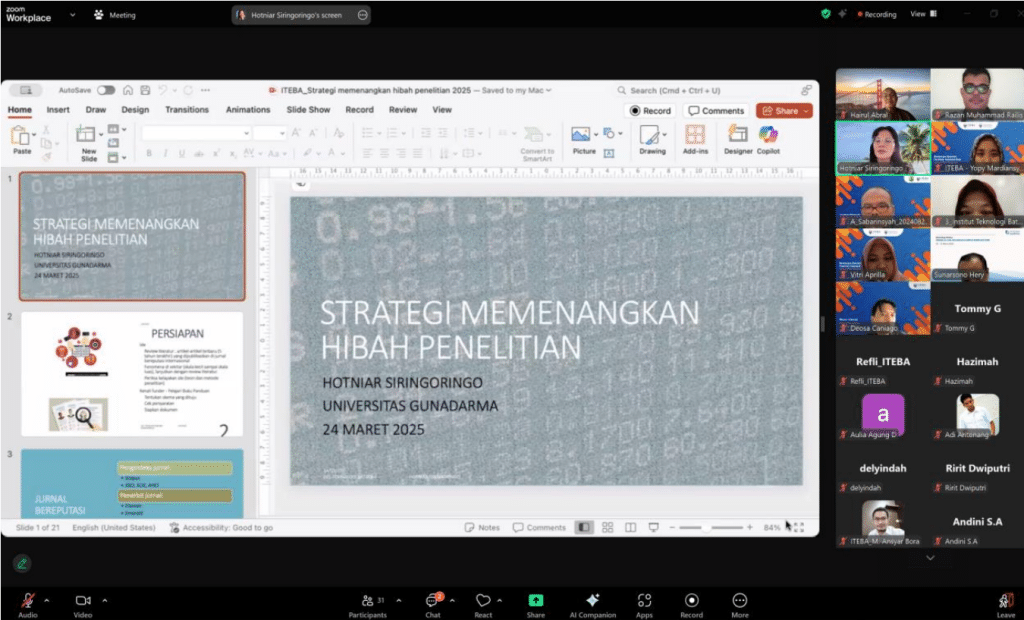Switch to Normal view icon
The image size is (1024, 620).
click(584, 527)
